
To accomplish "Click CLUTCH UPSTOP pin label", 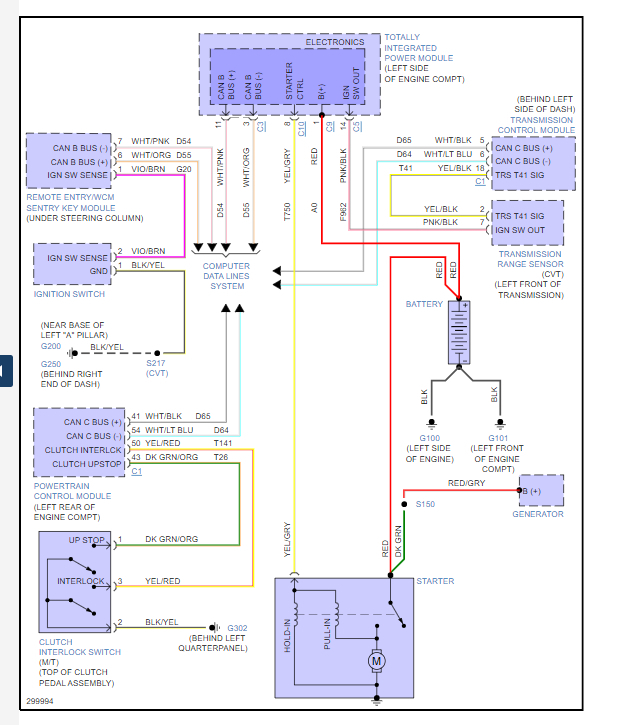I will [86, 464].
